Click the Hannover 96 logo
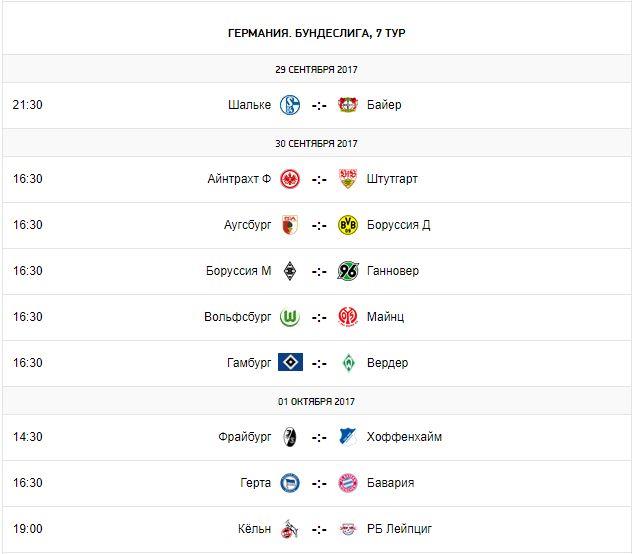This screenshot has width=633, height=554. 348,271
